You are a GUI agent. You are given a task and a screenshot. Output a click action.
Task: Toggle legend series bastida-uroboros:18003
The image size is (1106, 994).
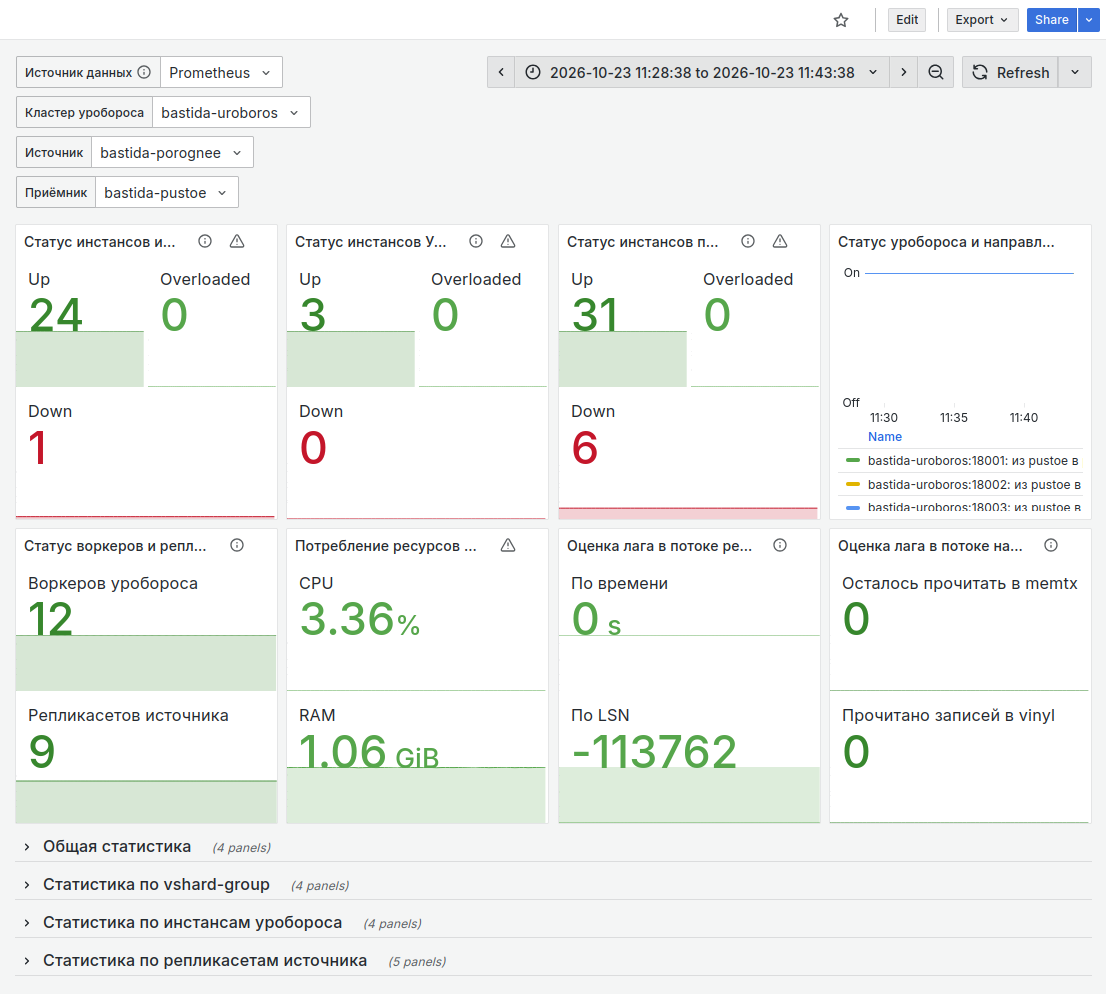click(x=973, y=507)
